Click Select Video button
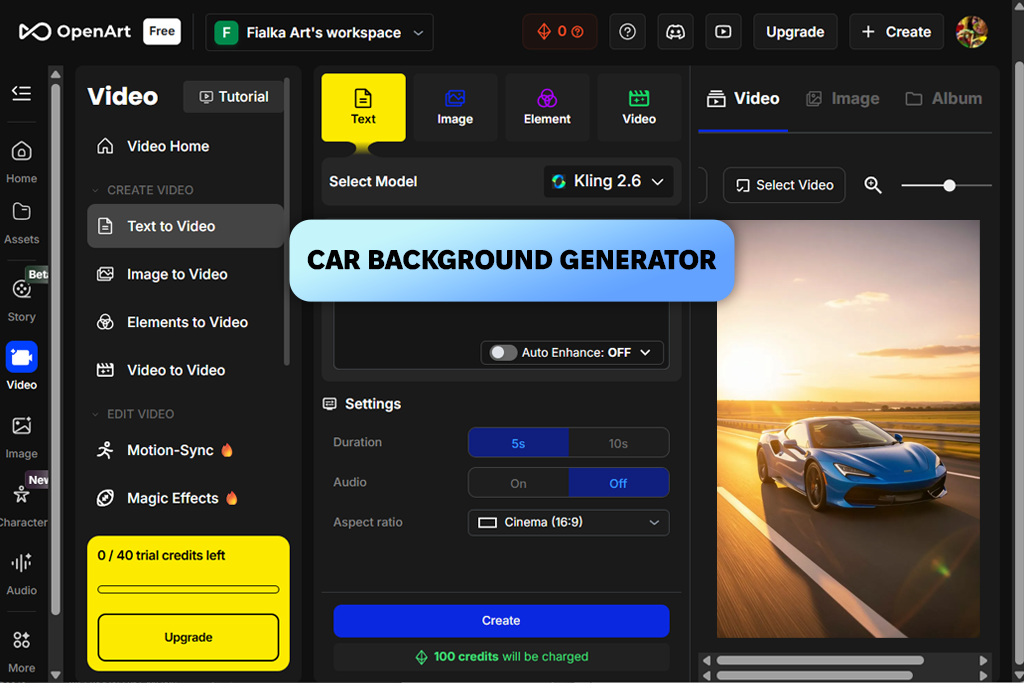 pos(784,185)
